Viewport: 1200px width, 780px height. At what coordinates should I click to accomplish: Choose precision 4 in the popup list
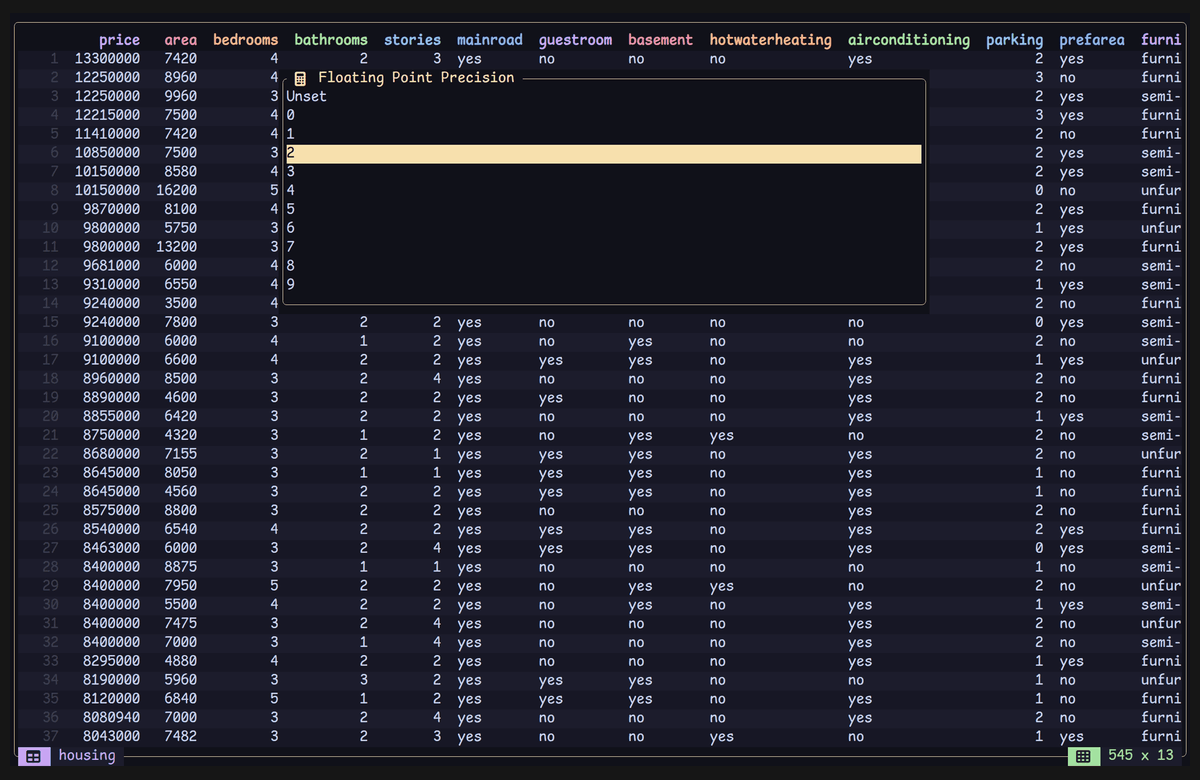pos(604,191)
